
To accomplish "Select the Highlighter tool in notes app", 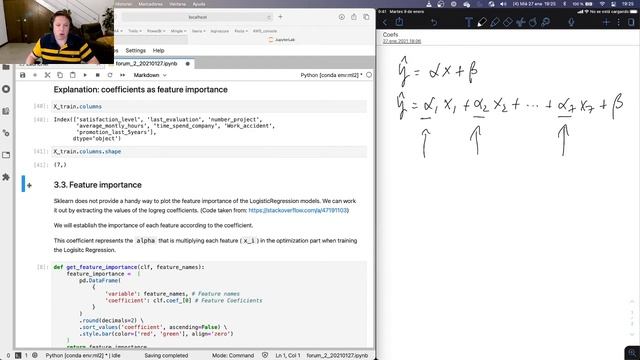I will point(495,22).
